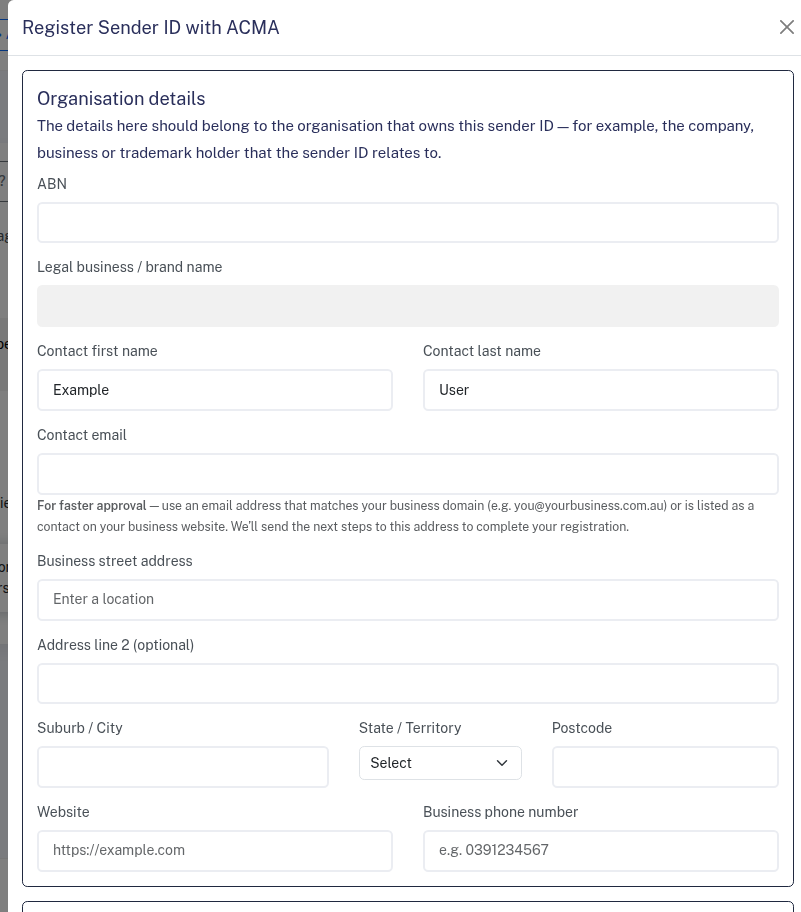Click the State / Territory label

pos(410,728)
